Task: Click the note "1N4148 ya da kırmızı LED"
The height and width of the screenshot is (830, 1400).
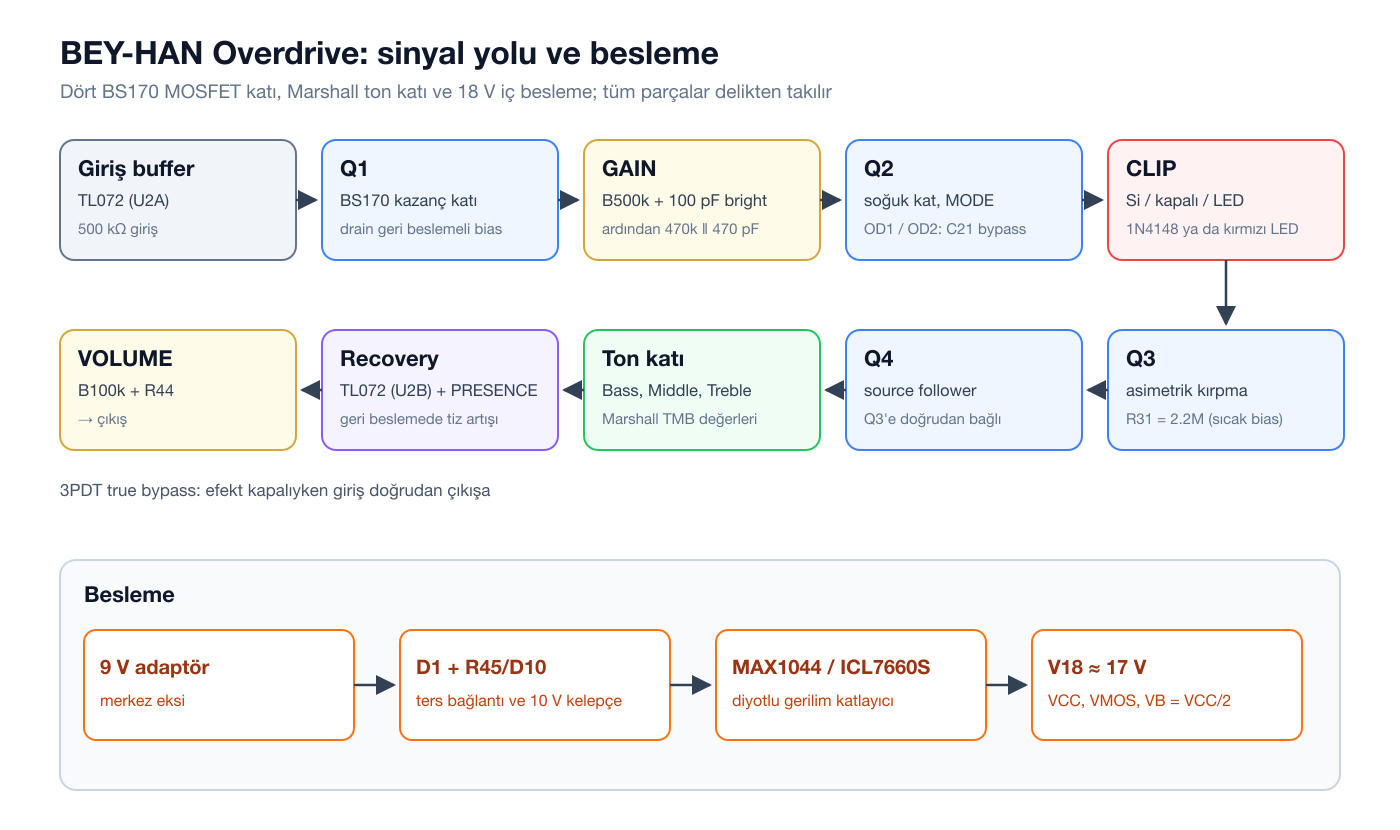Action: click(x=1212, y=229)
